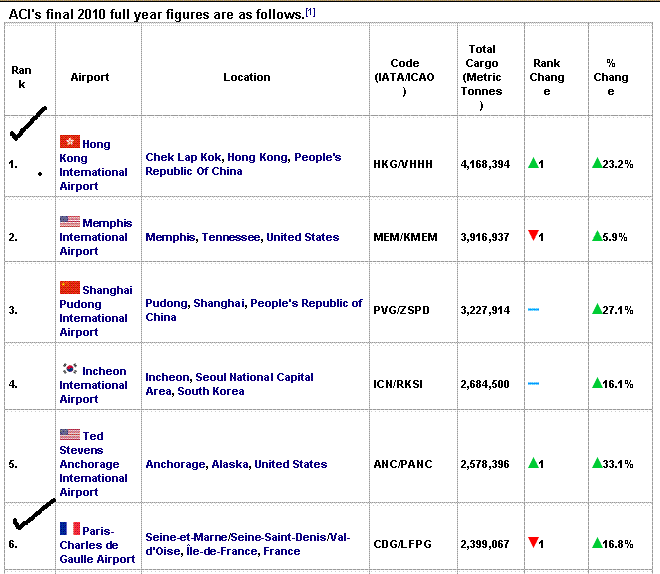
Task: Follow the People's Republic Of China link, Hong Kong row
Action: click(243, 164)
